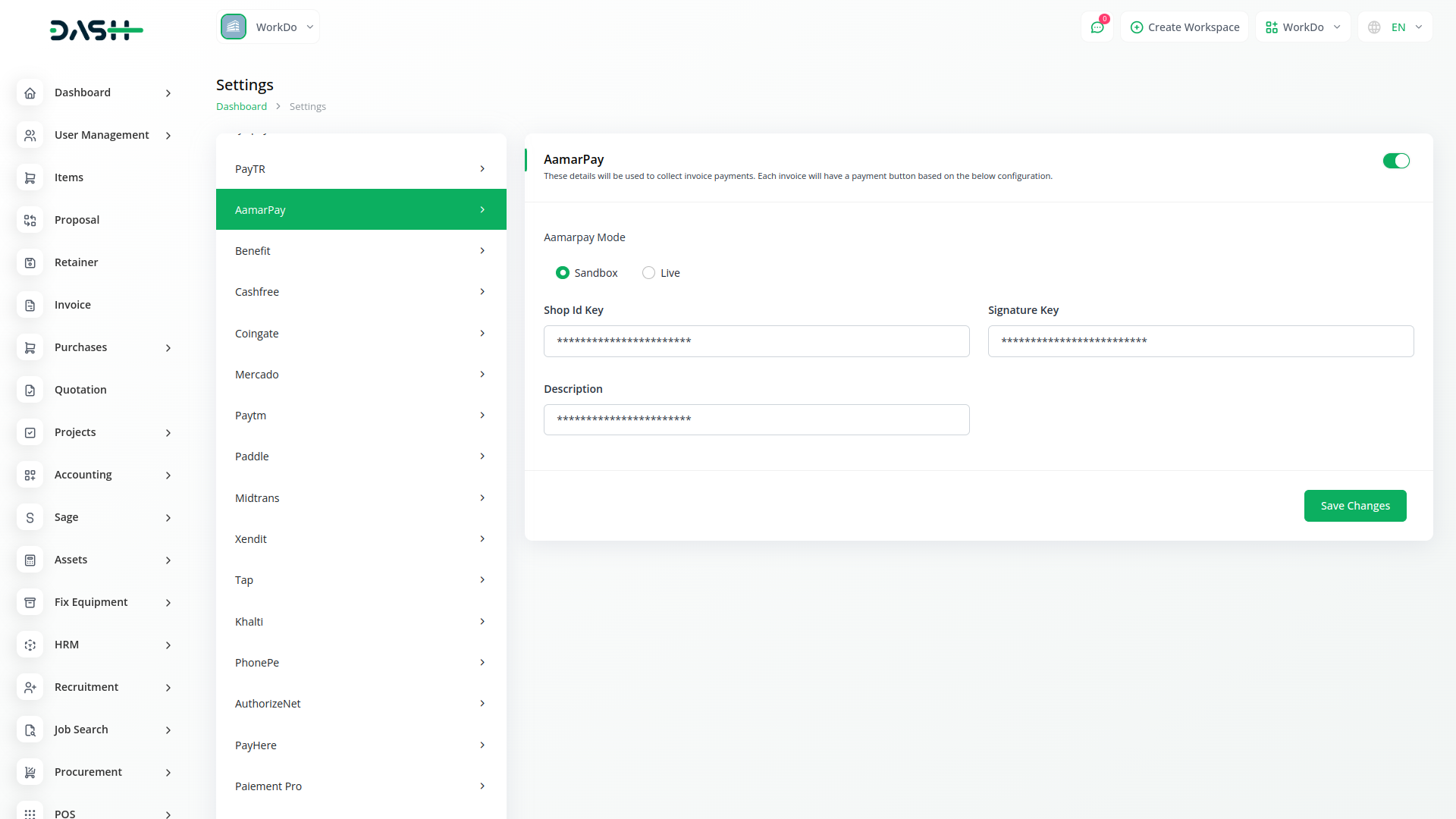Click the globe language icon
1456x819 pixels.
coord(1374,27)
